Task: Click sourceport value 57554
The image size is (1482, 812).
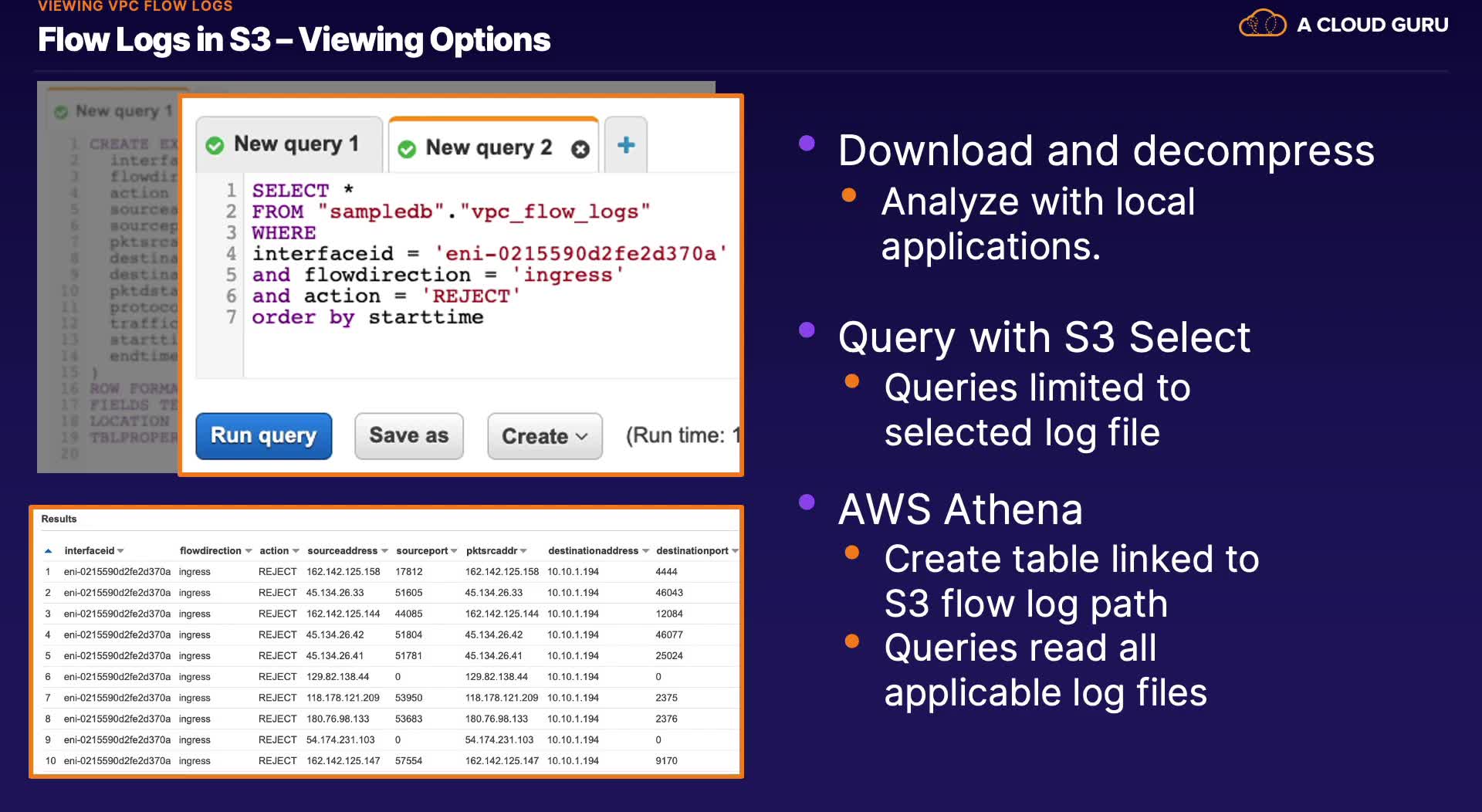Action: click(x=409, y=761)
